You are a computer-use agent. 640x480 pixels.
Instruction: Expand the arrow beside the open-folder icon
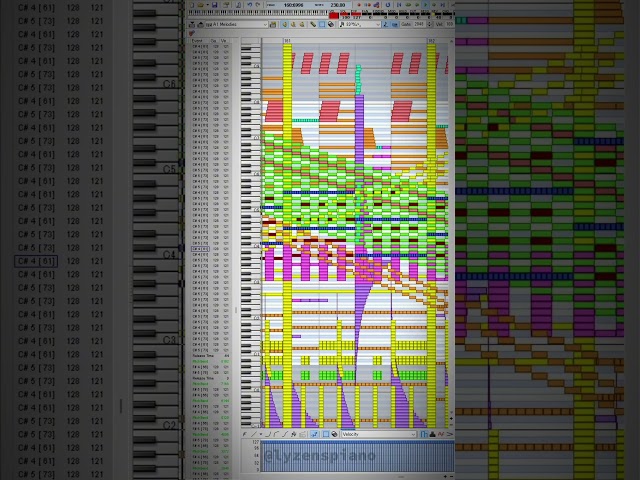coord(208,5)
